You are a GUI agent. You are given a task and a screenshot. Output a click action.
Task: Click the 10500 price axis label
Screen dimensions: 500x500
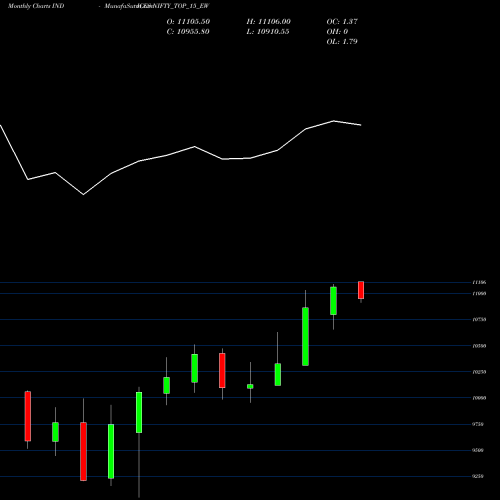(x=479, y=346)
